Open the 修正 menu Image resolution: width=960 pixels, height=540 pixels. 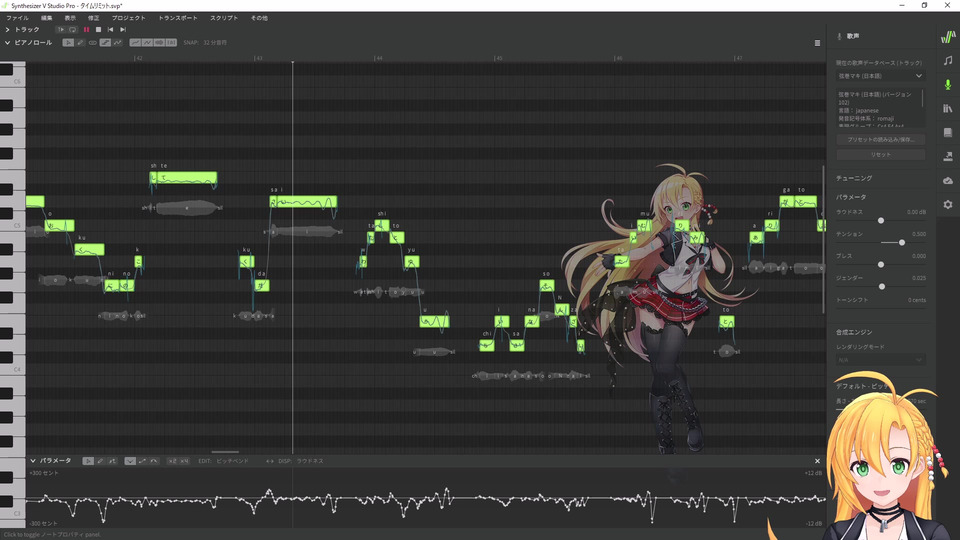pos(94,18)
